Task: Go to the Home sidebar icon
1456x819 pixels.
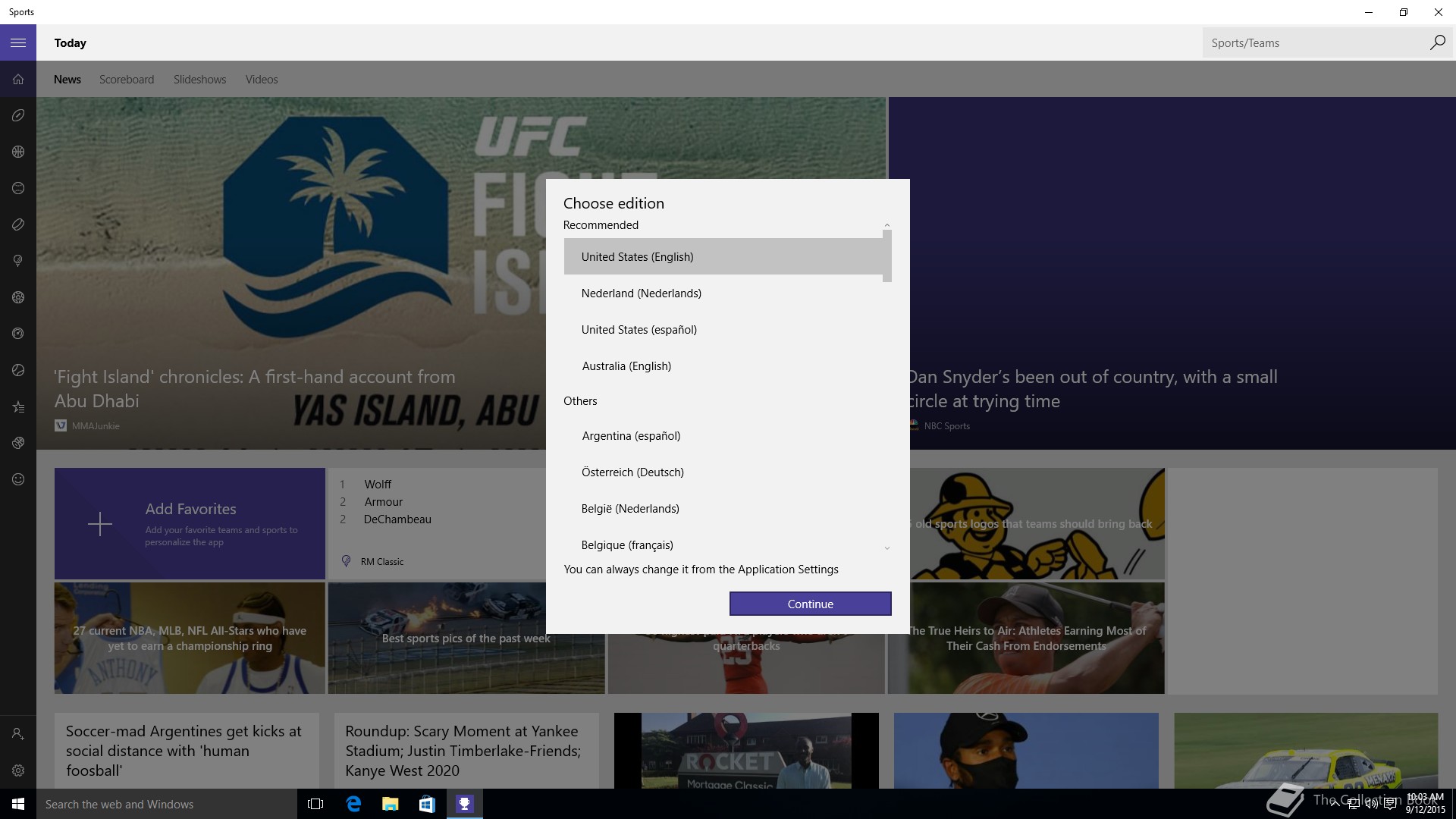Action: (x=18, y=79)
